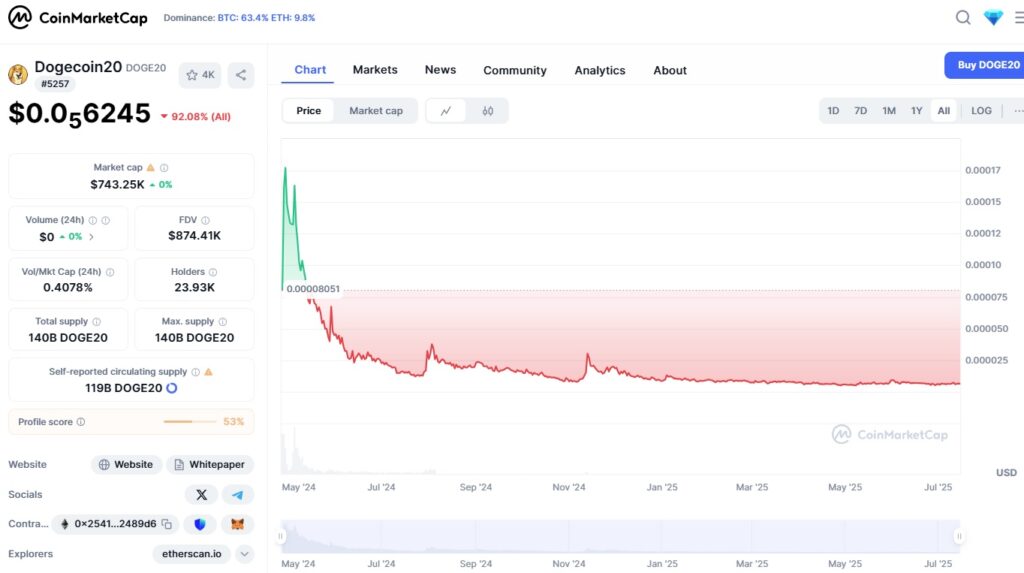1024x573 pixels.
Task: Click the blue diamond rewards icon
Action: tap(993, 17)
